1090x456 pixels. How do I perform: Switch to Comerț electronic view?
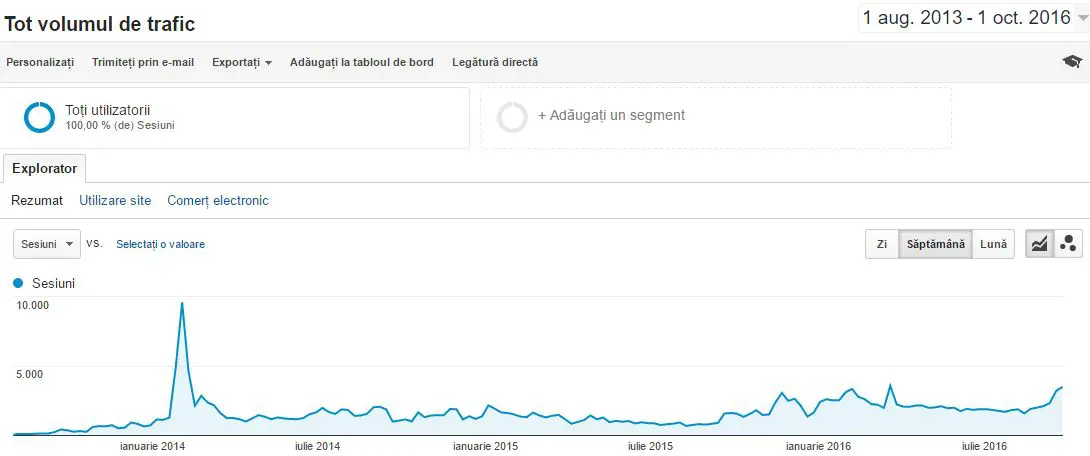pos(218,200)
